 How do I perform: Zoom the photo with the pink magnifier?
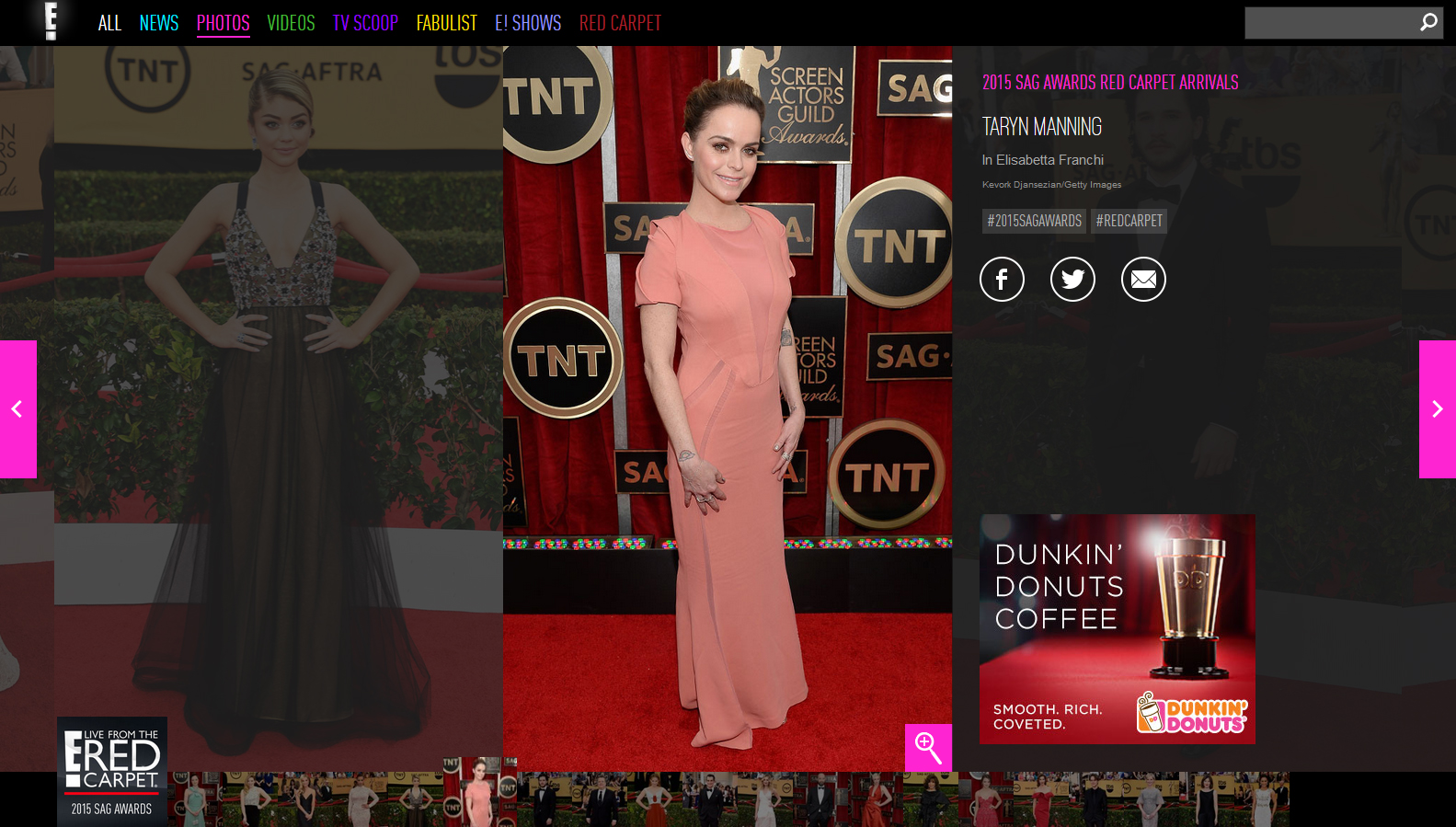[x=928, y=748]
